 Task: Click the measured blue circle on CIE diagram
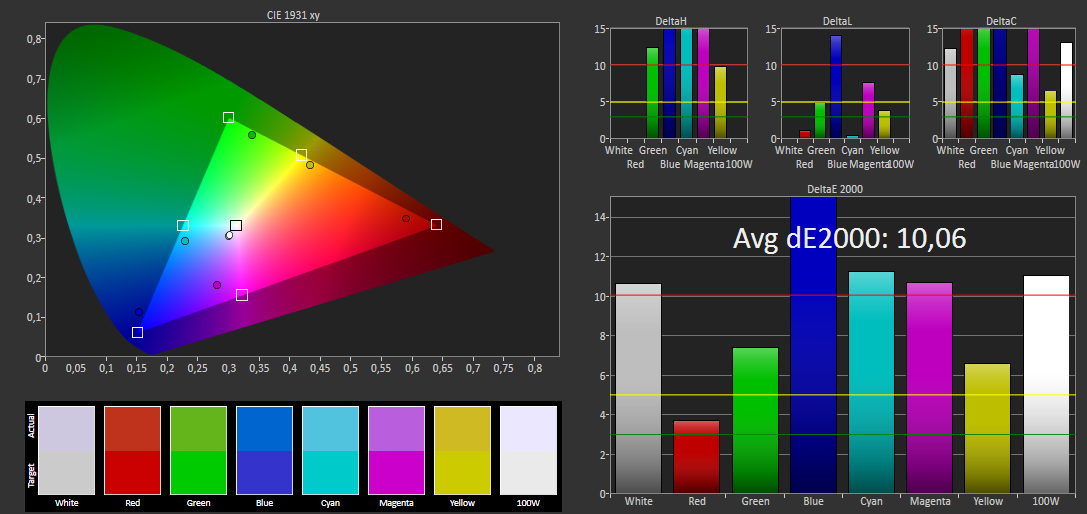pyautogui.click(x=139, y=312)
